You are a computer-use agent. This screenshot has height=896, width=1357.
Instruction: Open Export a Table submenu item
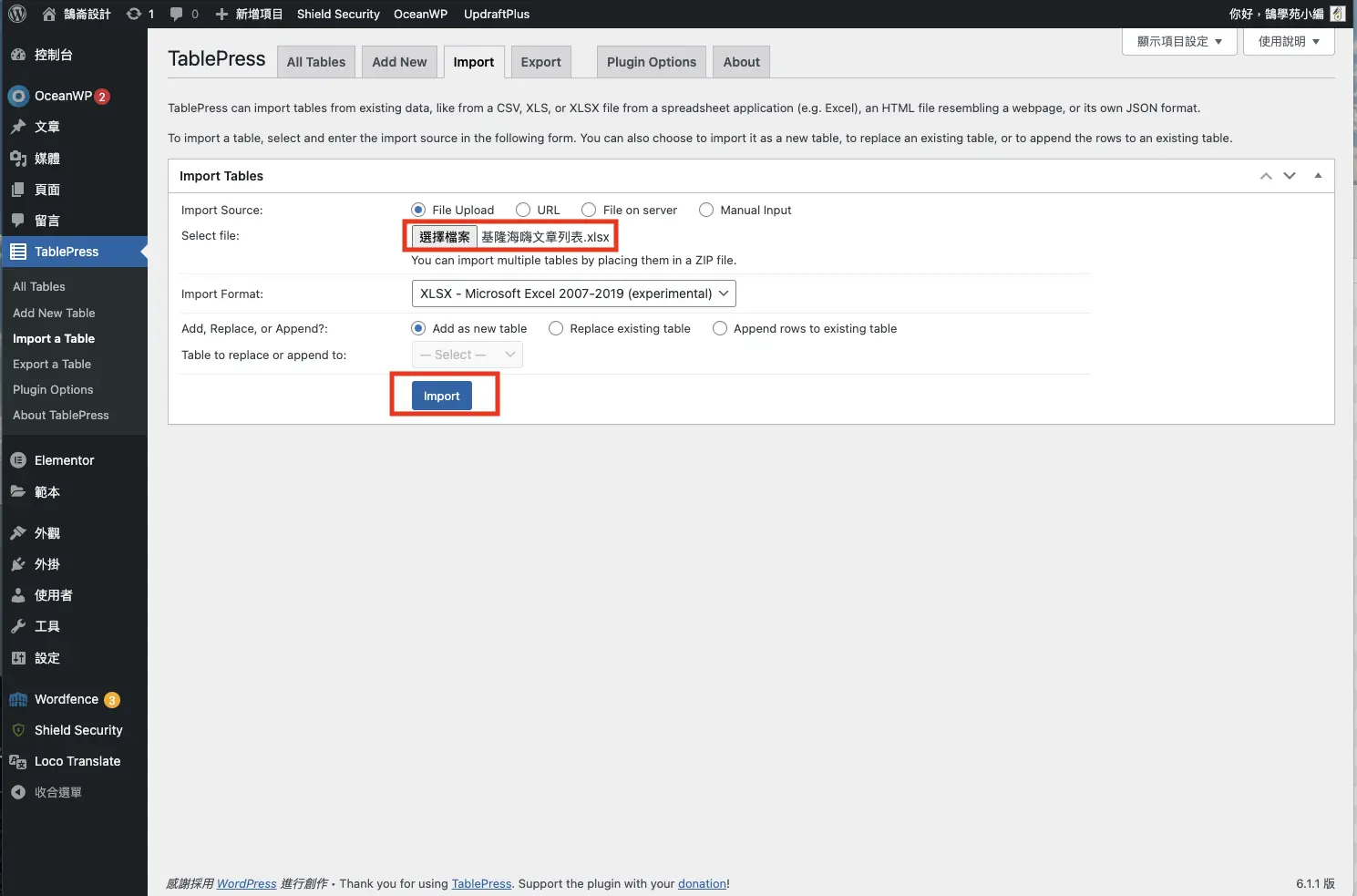pos(52,364)
